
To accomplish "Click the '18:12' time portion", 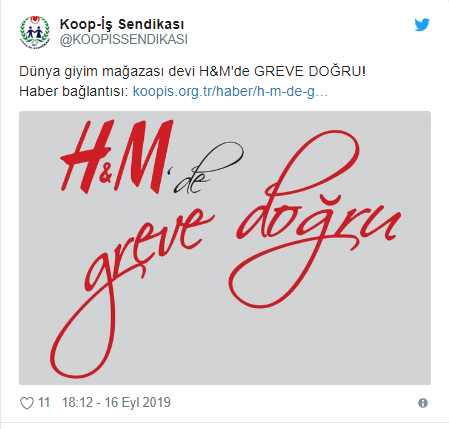I will [x=77, y=403].
